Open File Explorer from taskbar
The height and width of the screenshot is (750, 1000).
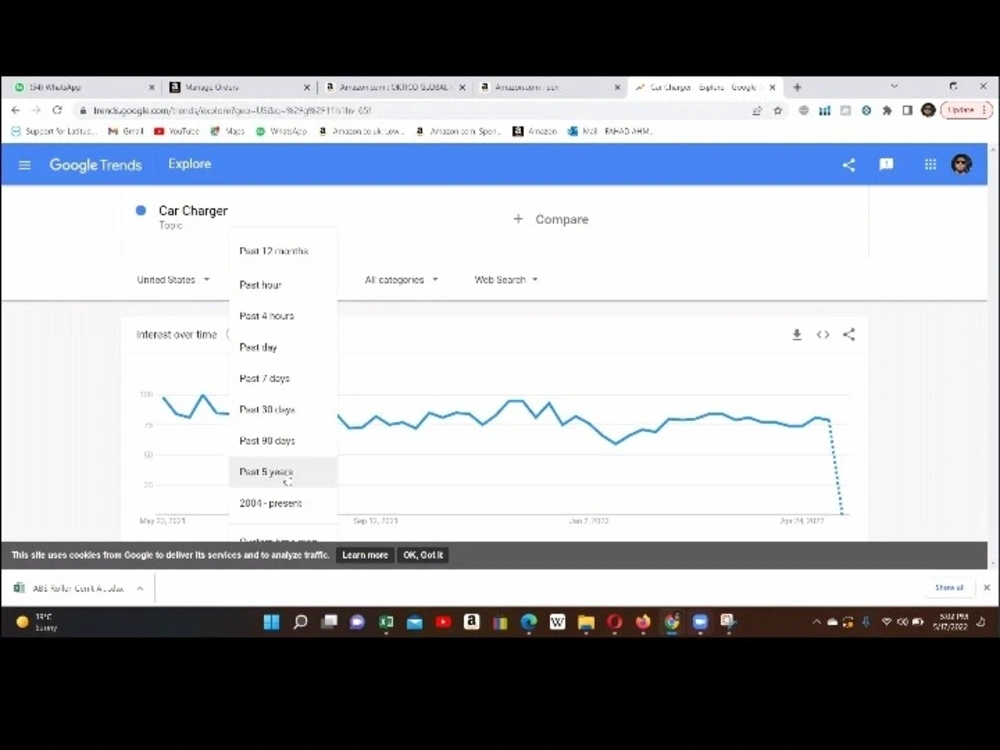click(x=586, y=622)
